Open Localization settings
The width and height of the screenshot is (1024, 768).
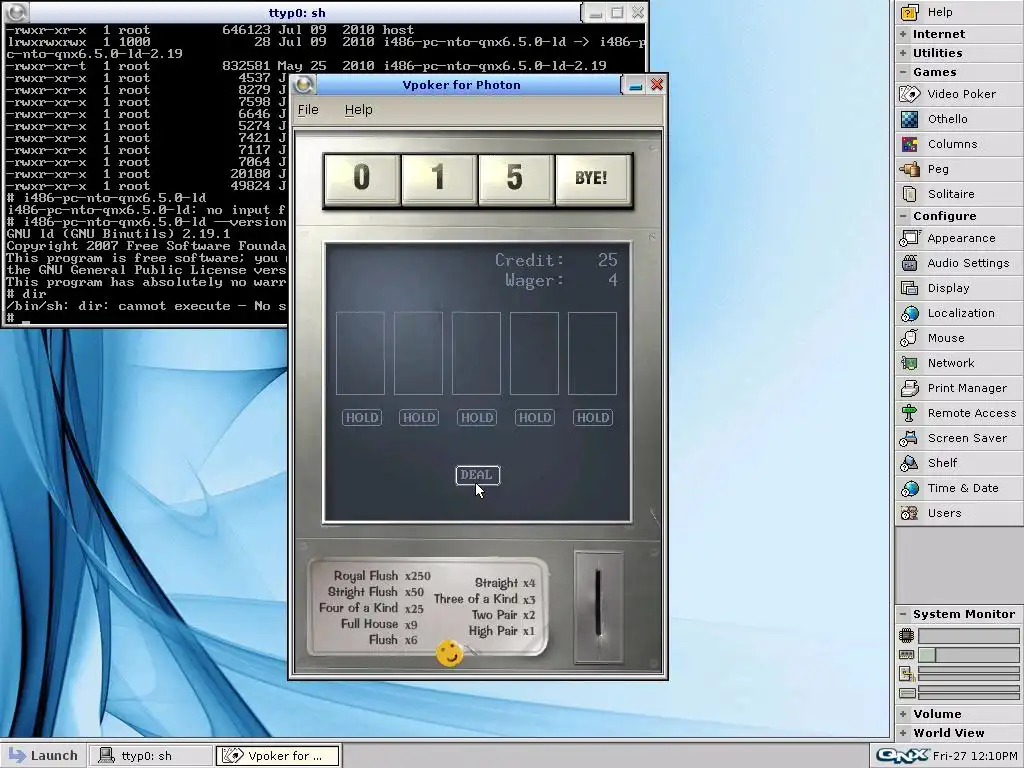click(959, 313)
